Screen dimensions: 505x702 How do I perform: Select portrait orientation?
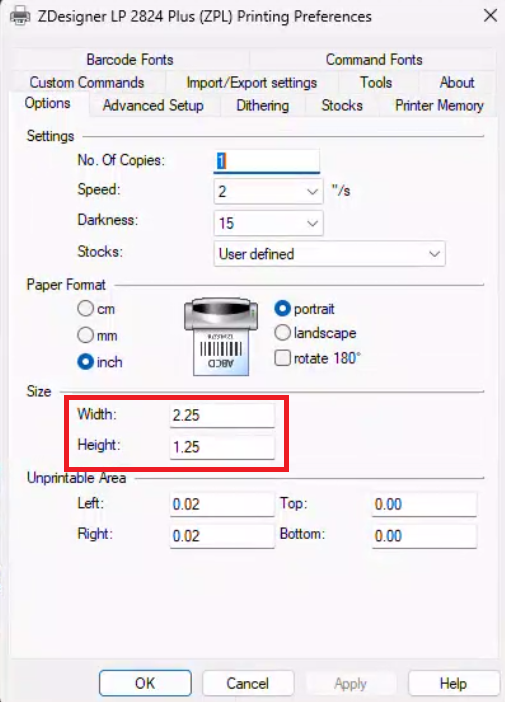click(x=282, y=308)
